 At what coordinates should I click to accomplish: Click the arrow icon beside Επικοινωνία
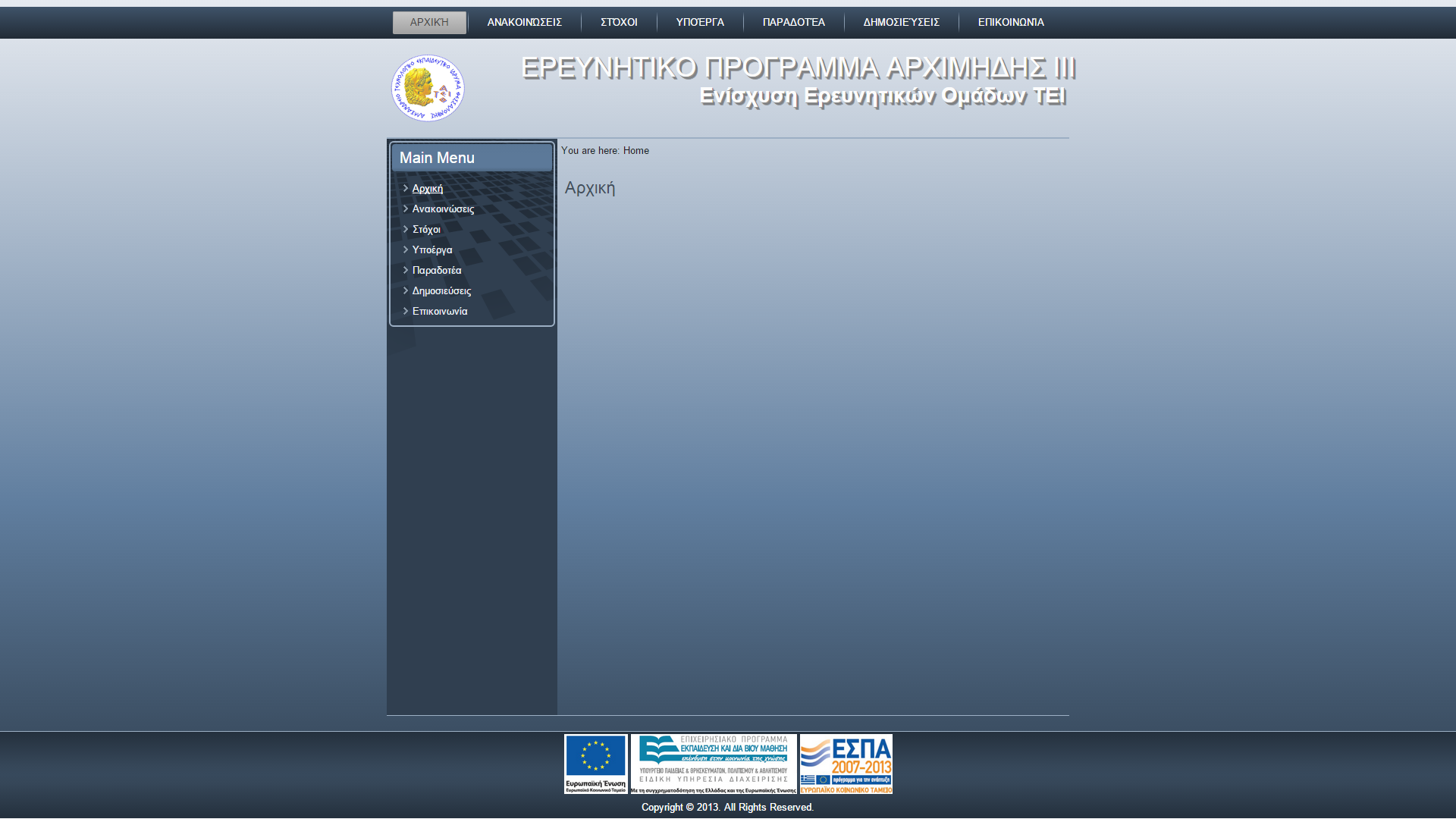click(x=406, y=311)
